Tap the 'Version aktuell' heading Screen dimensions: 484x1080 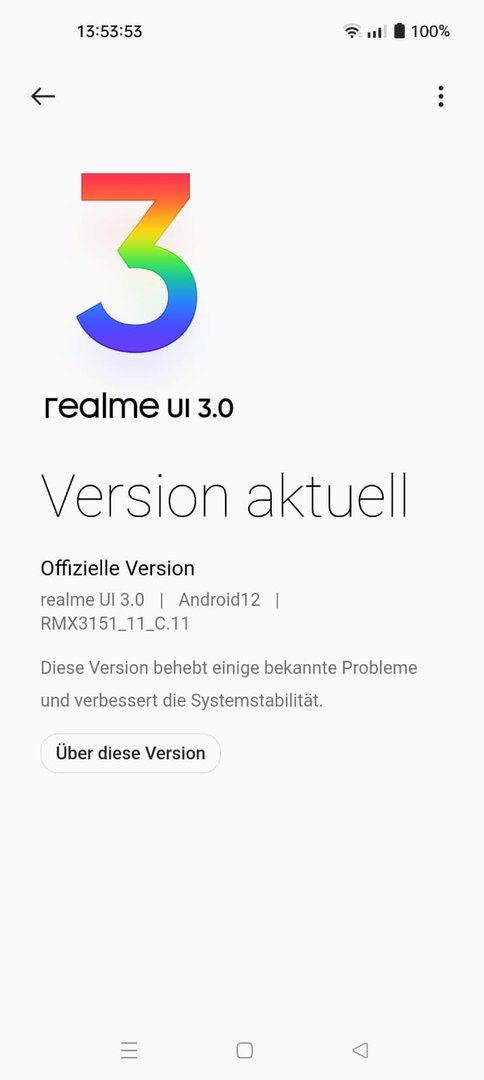point(224,495)
